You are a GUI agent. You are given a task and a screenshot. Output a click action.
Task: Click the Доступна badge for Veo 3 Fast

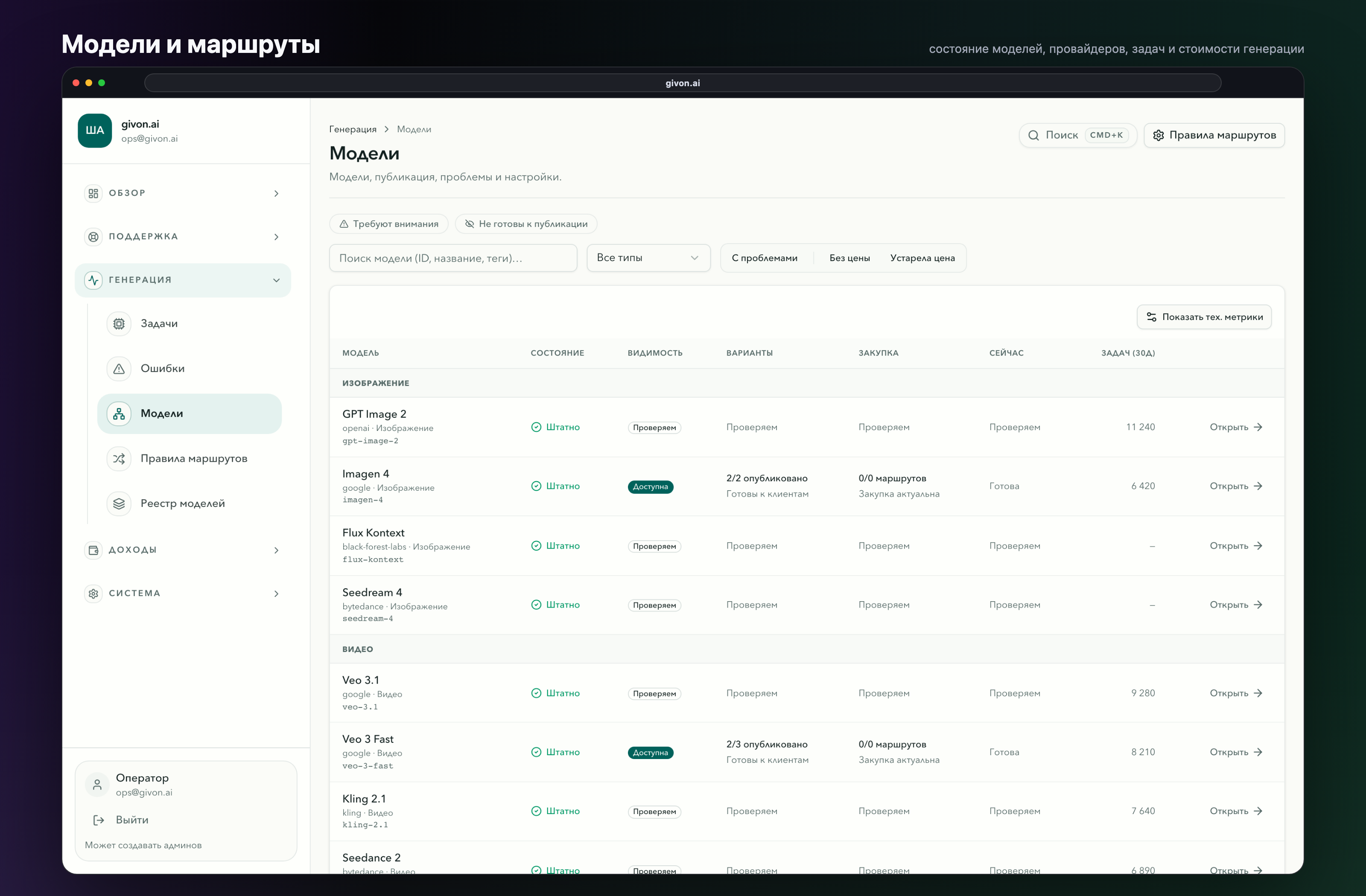650,753
